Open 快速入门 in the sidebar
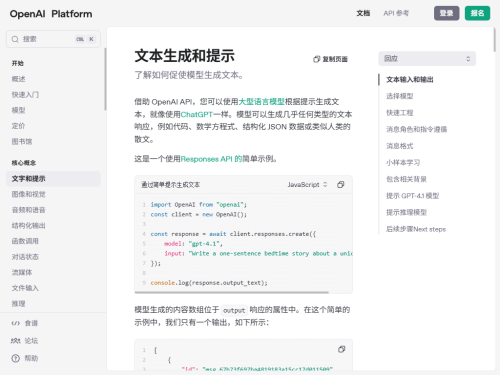Image resolution: width=500 pixels, height=375 pixels. (x=25, y=95)
